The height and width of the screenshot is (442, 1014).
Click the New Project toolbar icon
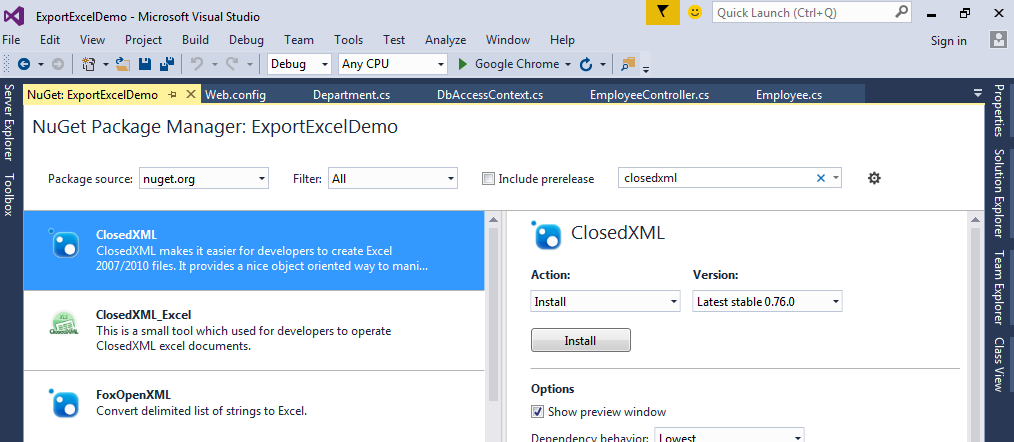click(88, 64)
